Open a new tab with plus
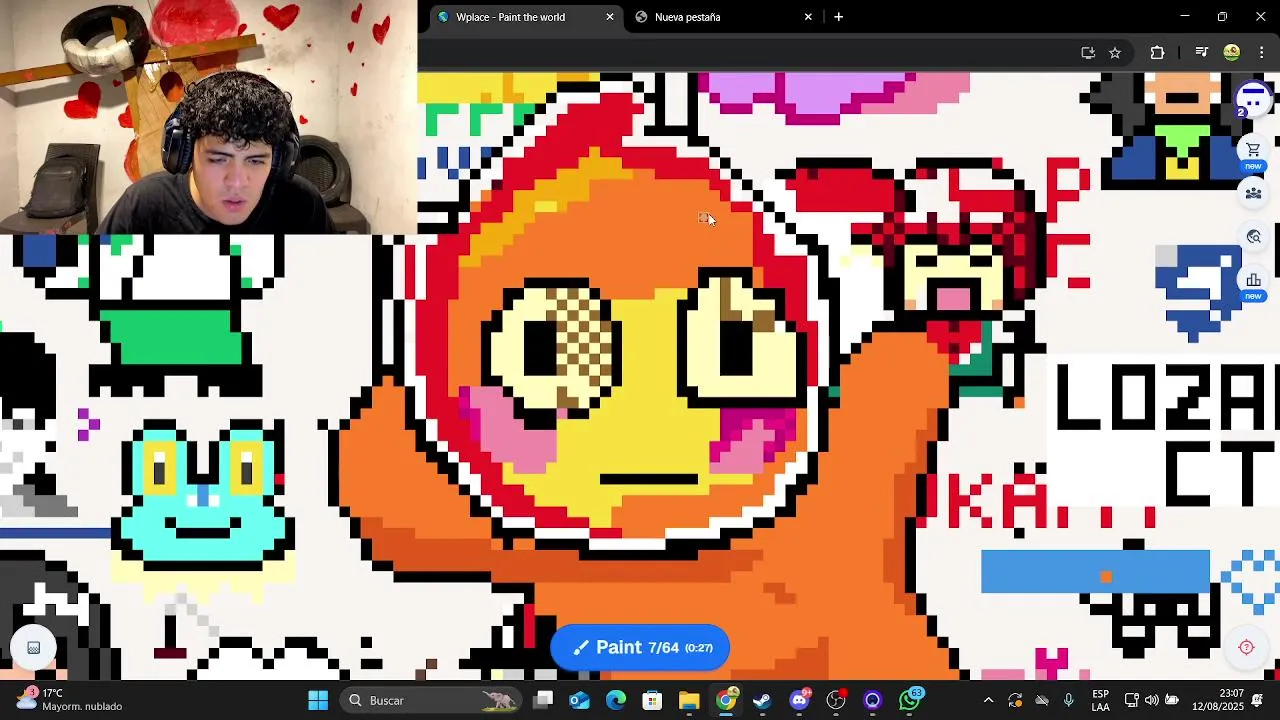 pyautogui.click(x=838, y=17)
